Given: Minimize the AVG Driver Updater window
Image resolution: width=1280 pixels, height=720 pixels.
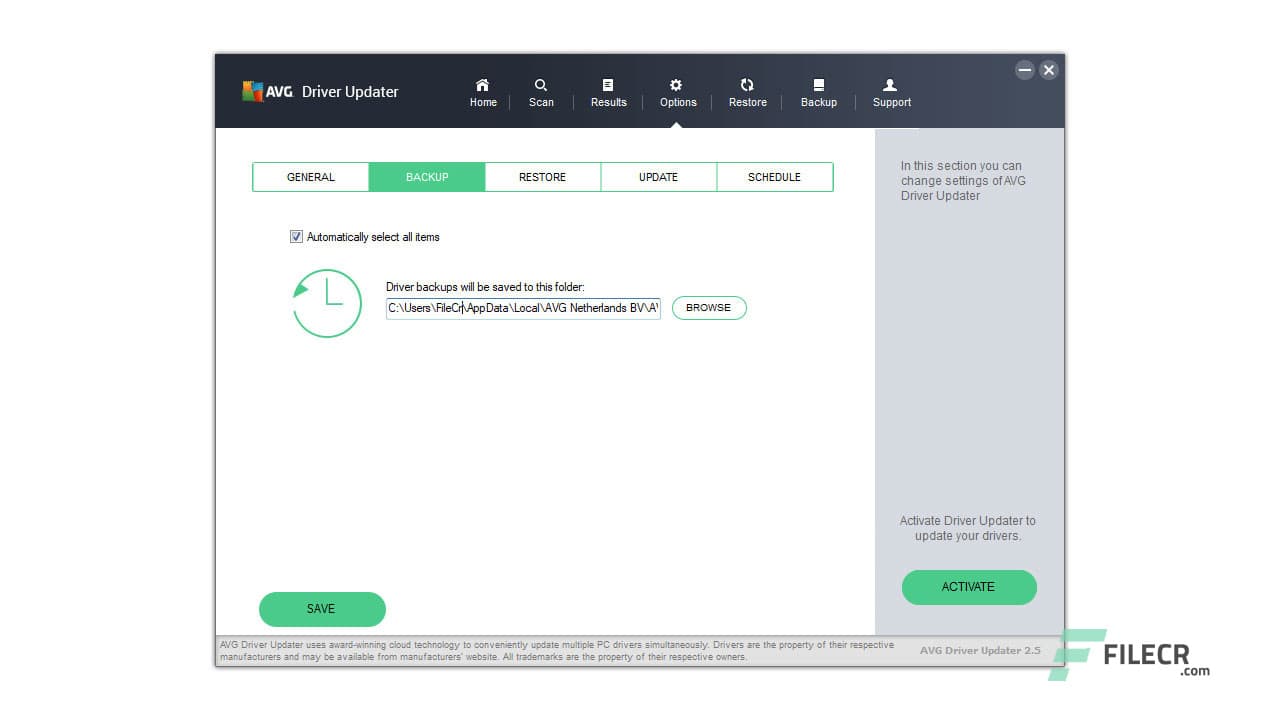Looking at the screenshot, I should (x=1025, y=70).
